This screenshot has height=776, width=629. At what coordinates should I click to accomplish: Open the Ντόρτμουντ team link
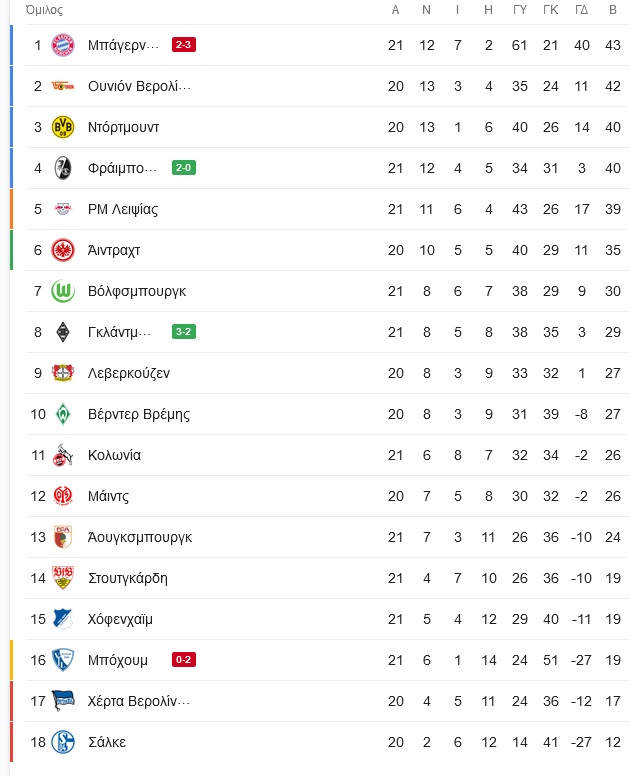[x=124, y=127]
